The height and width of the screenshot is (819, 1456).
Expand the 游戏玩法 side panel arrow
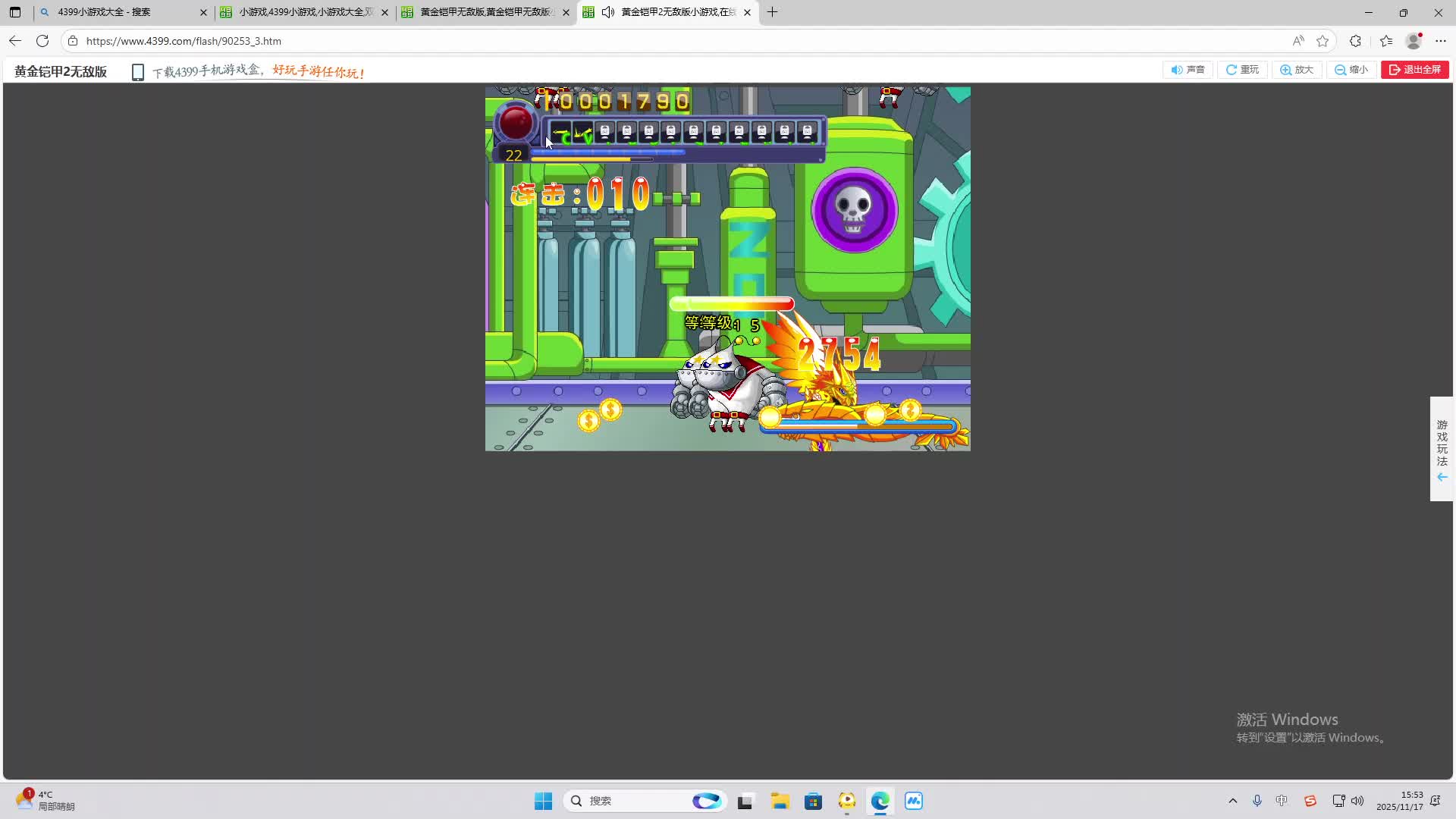[x=1442, y=477]
